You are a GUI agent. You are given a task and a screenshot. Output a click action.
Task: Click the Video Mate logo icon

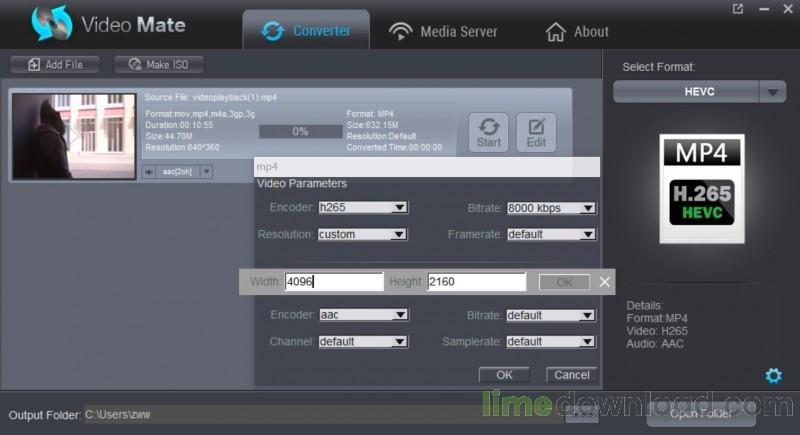point(52,25)
